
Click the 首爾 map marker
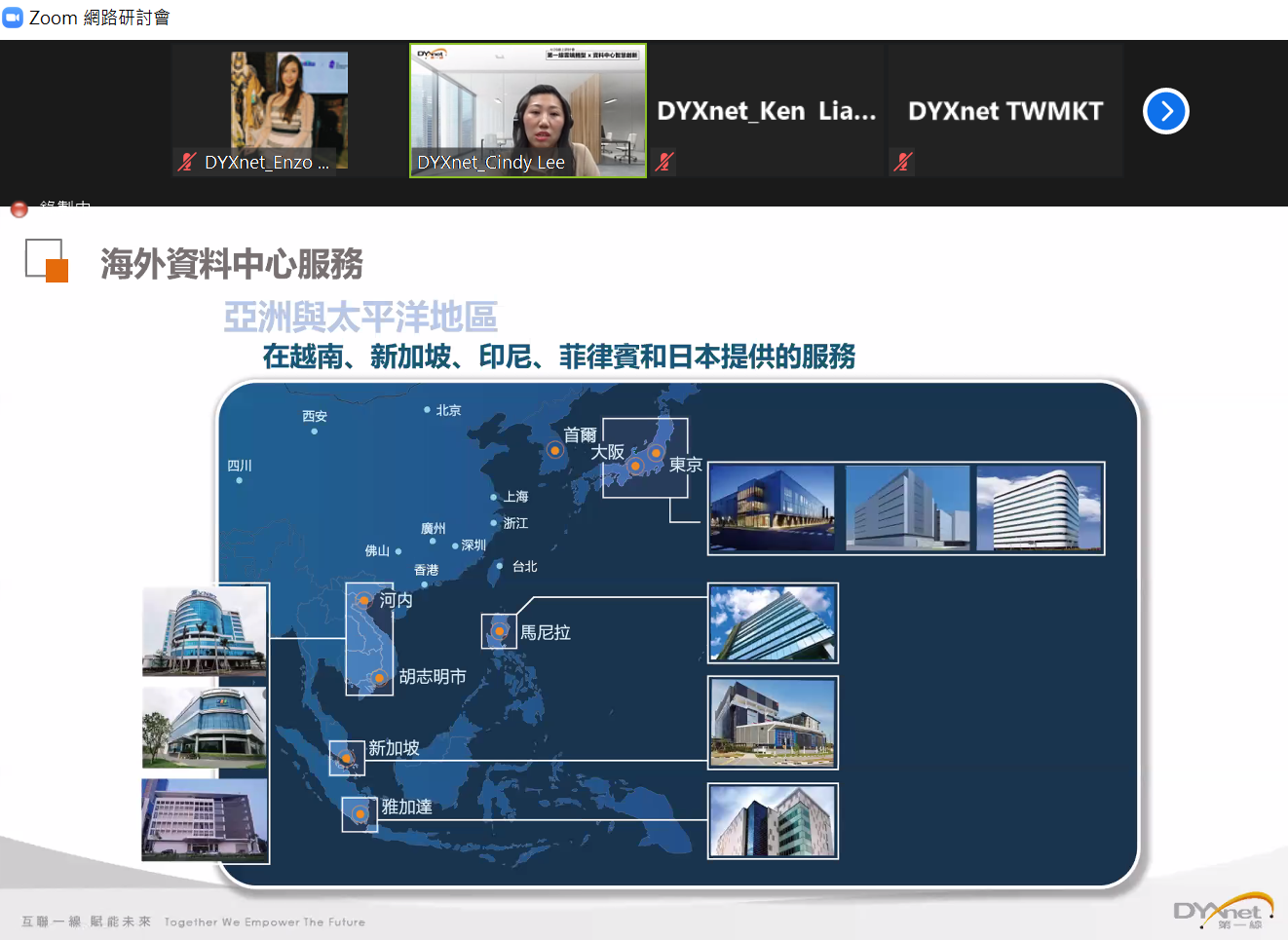pyautogui.click(x=555, y=450)
